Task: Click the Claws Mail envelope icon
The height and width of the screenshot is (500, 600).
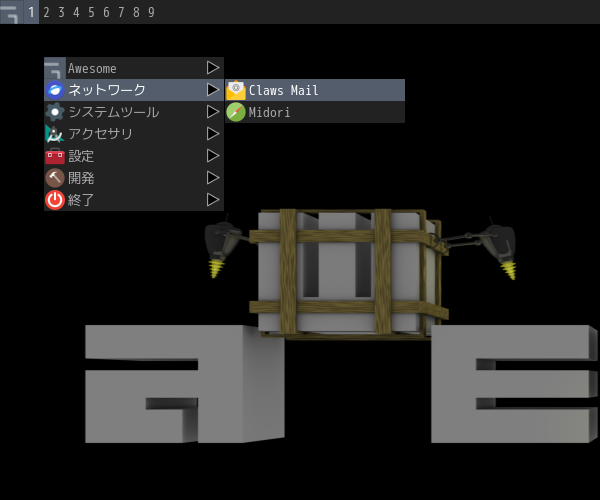Action: coord(236,90)
